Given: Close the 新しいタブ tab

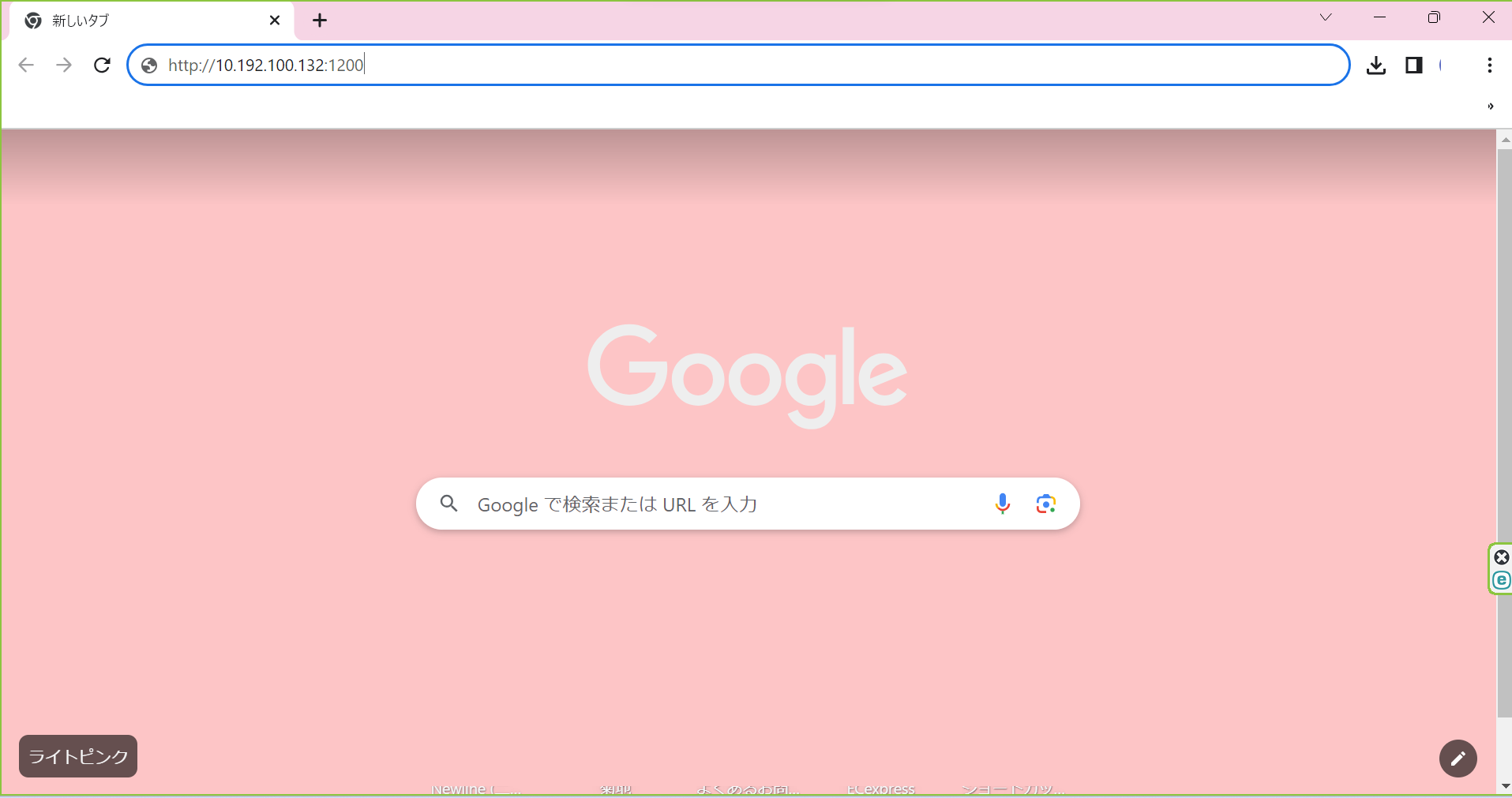Looking at the screenshot, I should (275, 21).
